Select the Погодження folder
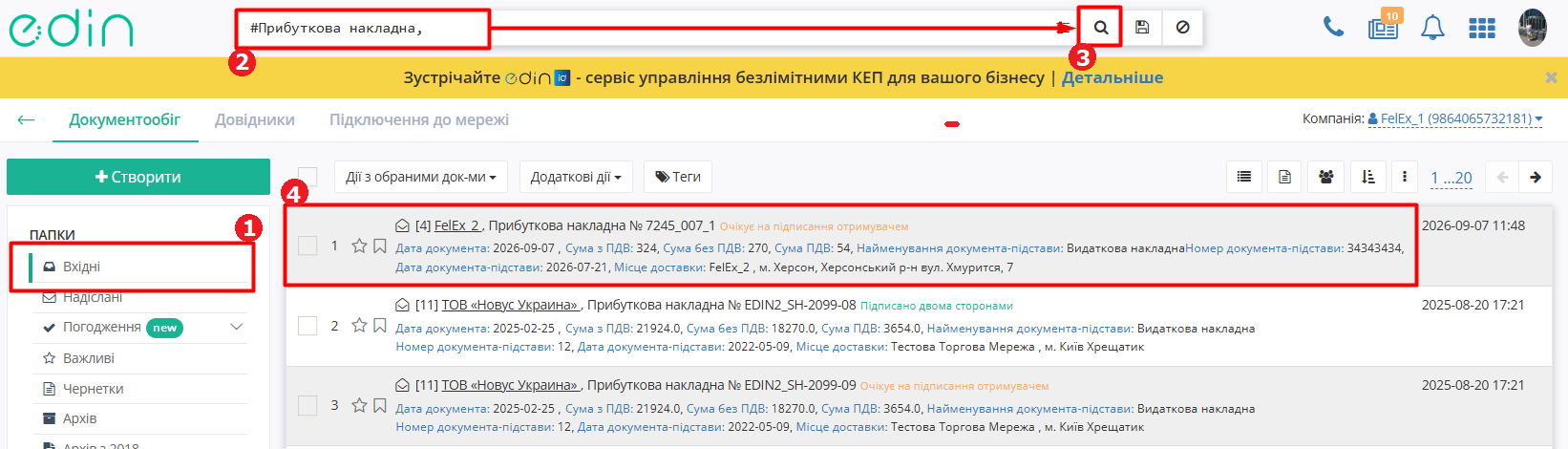Viewport: 1568px width, 449px height. 101,327
